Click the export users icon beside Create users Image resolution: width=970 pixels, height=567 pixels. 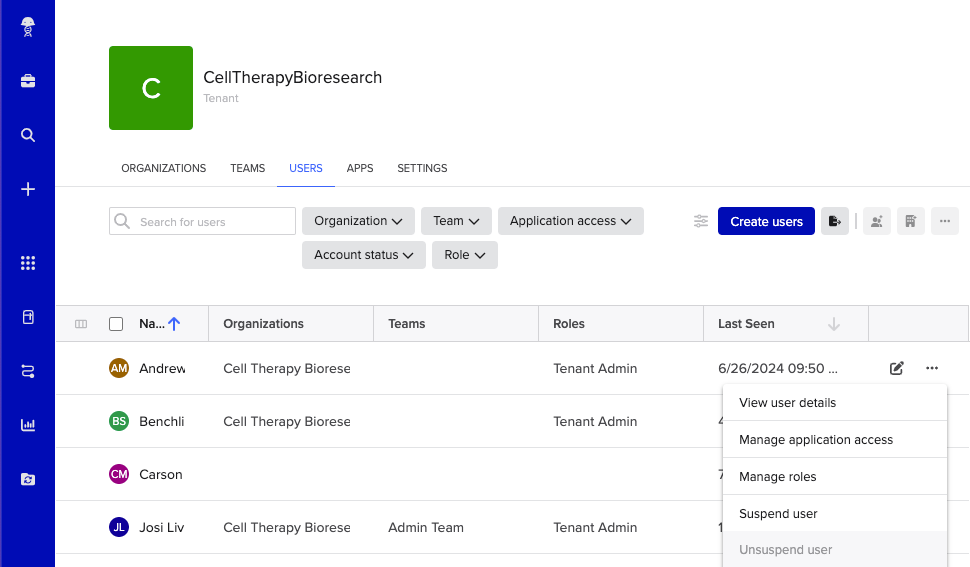click(835, 221)
